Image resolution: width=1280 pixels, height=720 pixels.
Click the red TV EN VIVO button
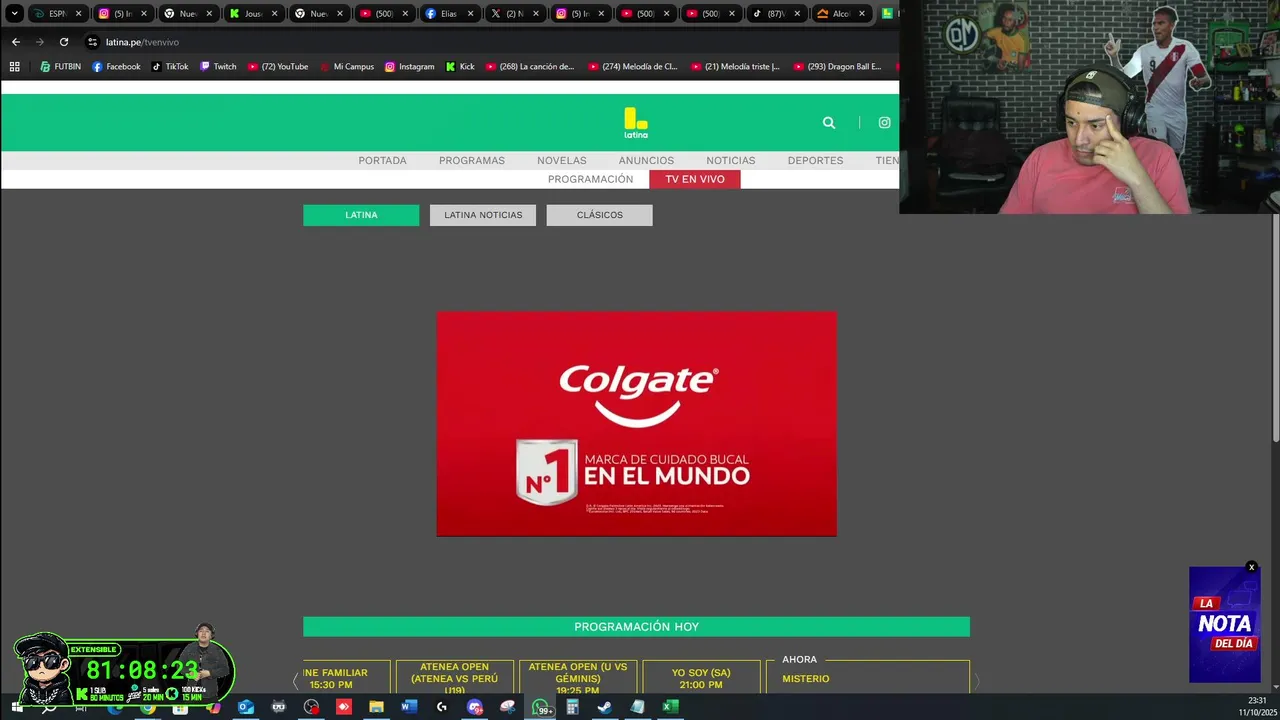[695, 179]
